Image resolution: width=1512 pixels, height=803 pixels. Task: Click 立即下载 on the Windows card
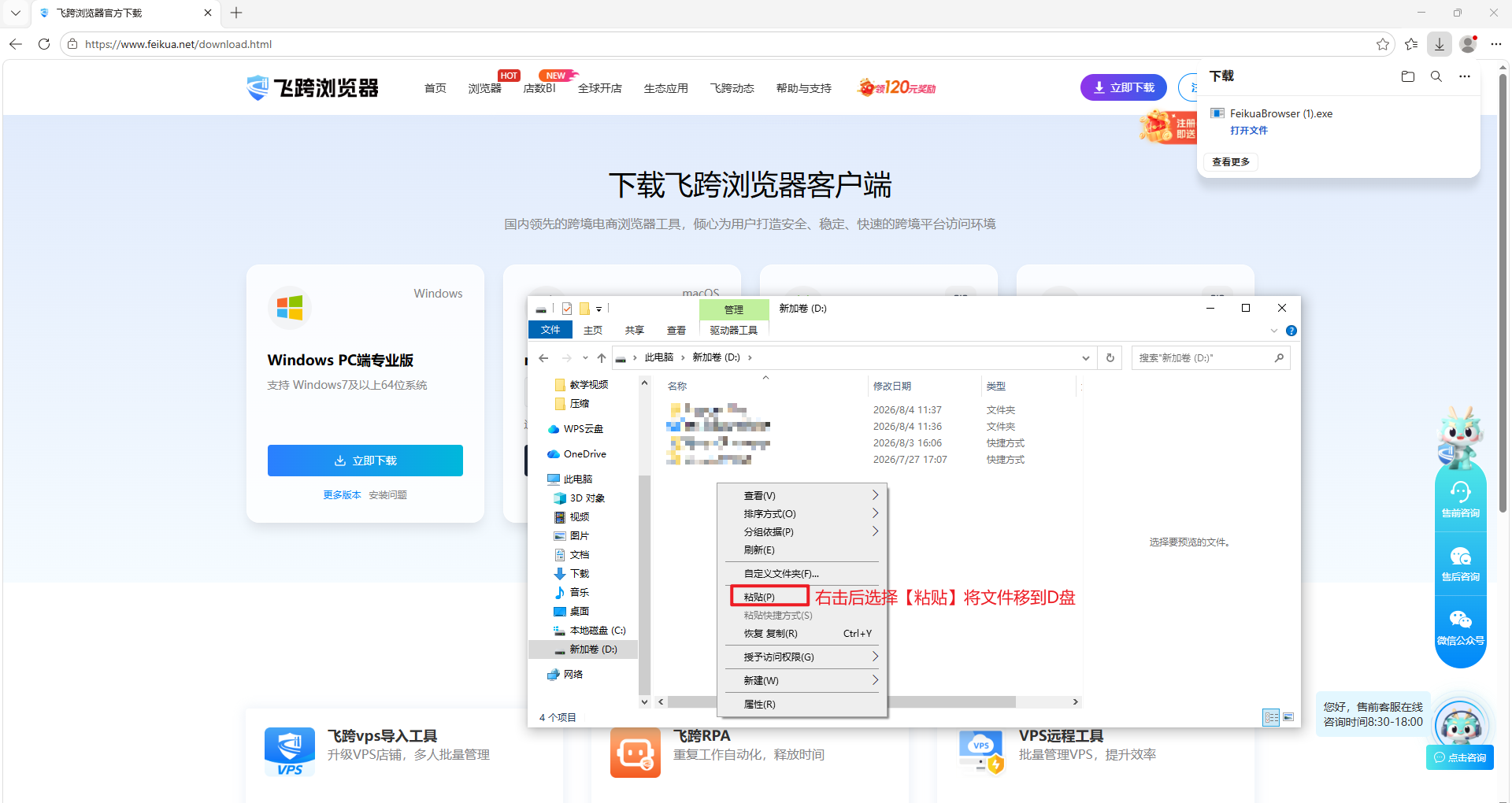pyautogui.click(x=365, y=461)
